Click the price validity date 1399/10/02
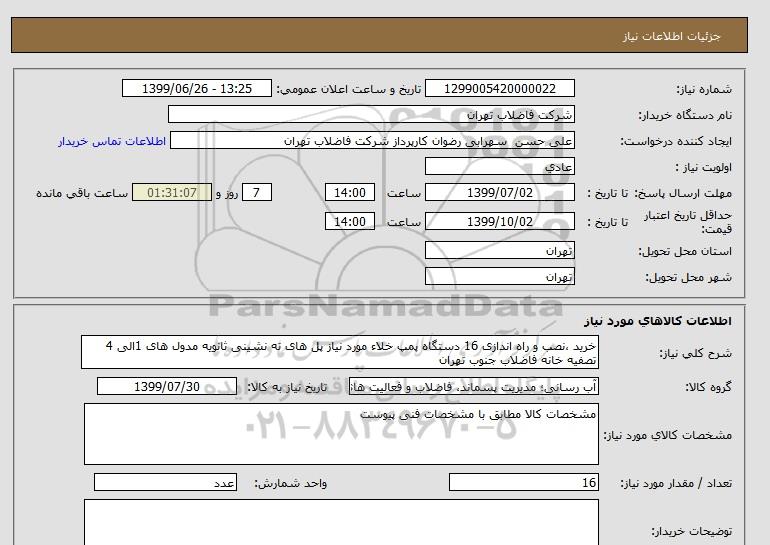770x545 pixels. pyautogui.click(x=499, y=221)
